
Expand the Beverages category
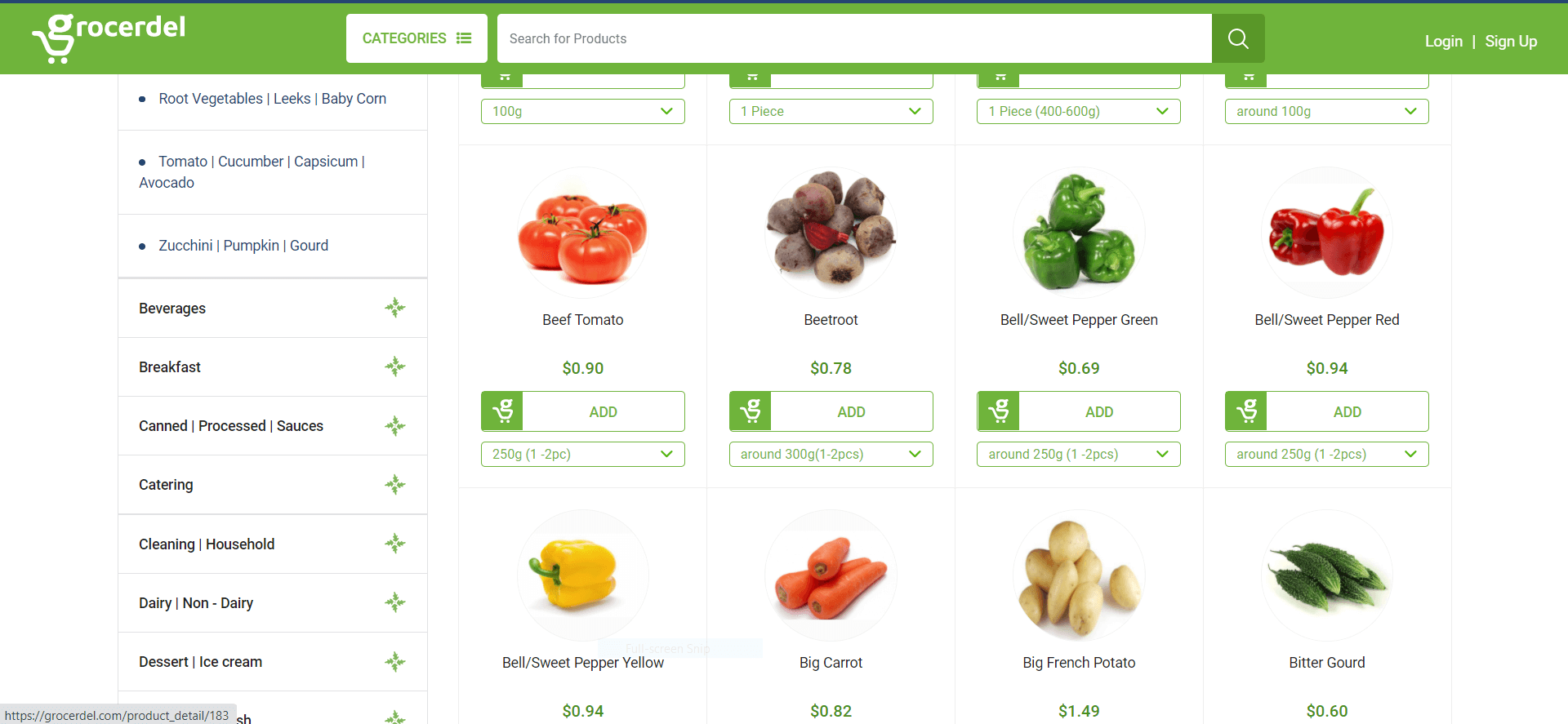[x=395, y=308]
